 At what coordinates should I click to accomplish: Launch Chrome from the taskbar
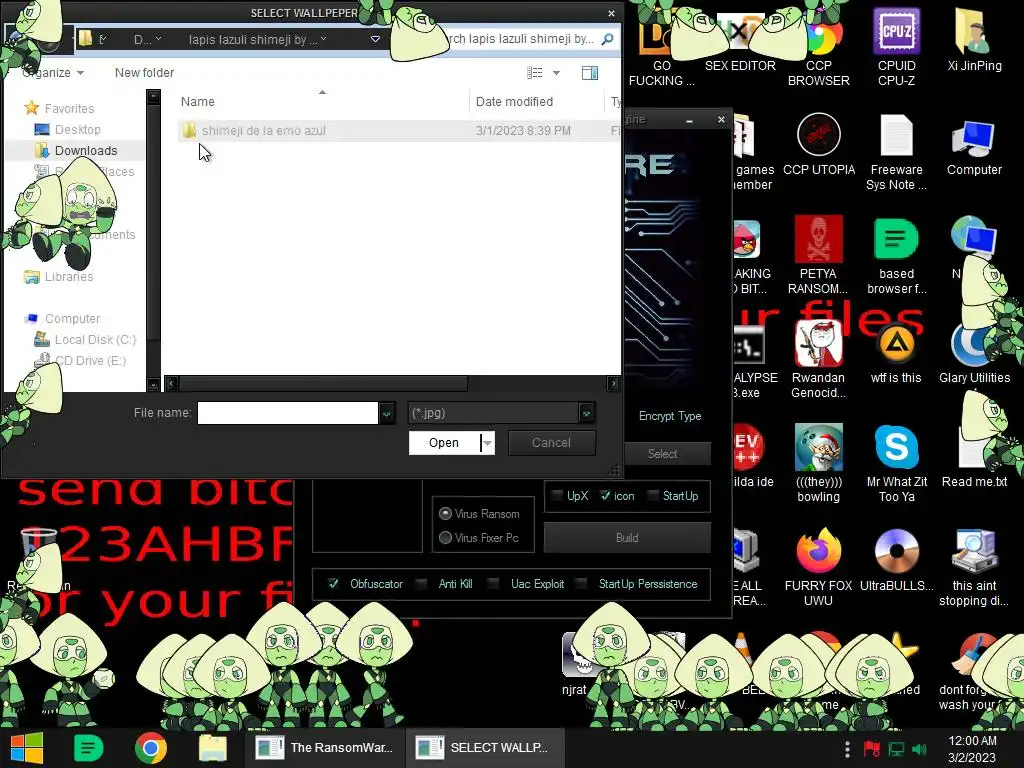click(x=151, y=748)
